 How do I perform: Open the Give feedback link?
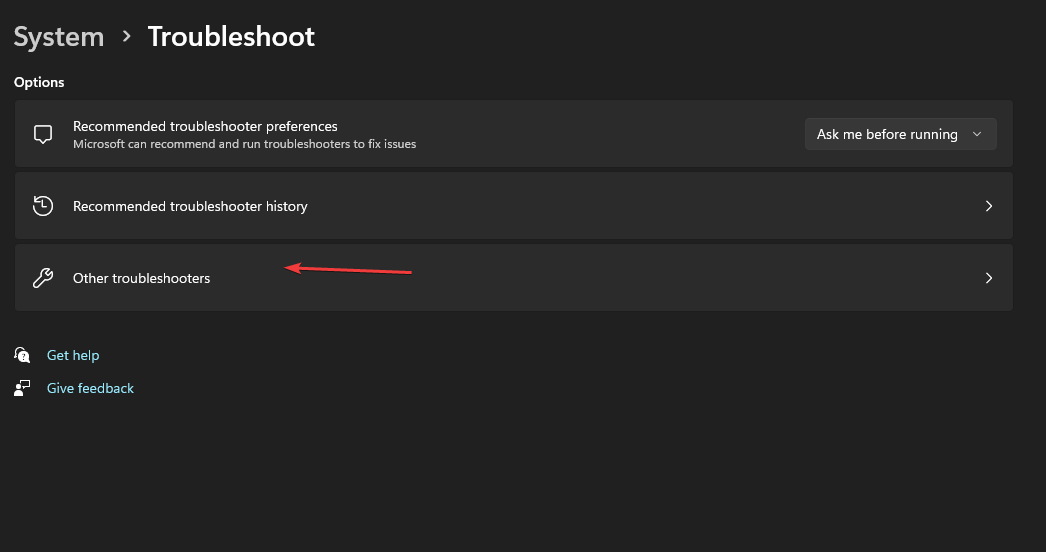tap(90, 388)
